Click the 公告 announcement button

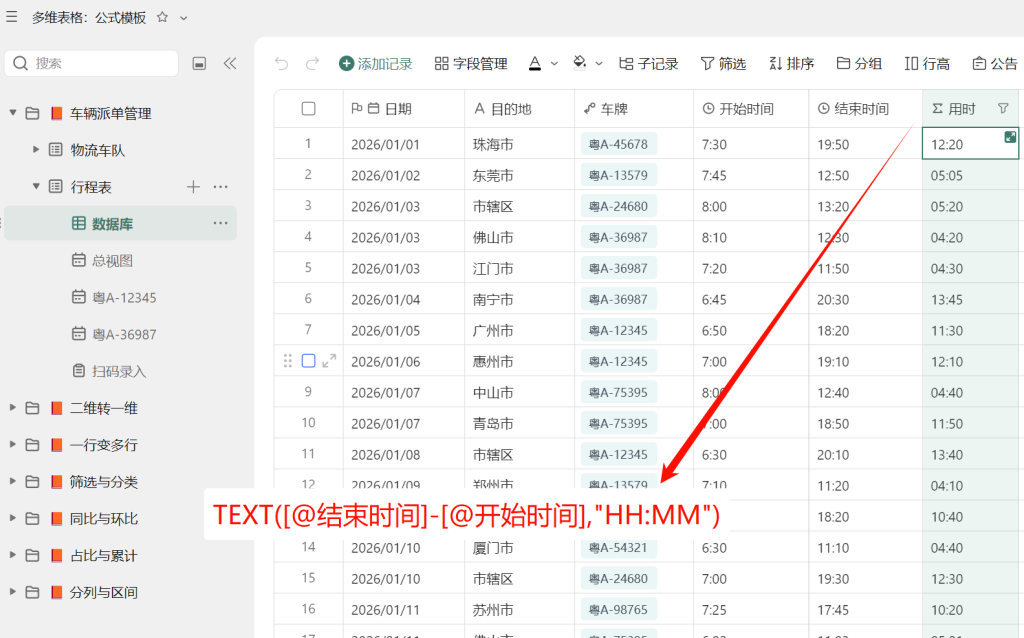(995, 63)
